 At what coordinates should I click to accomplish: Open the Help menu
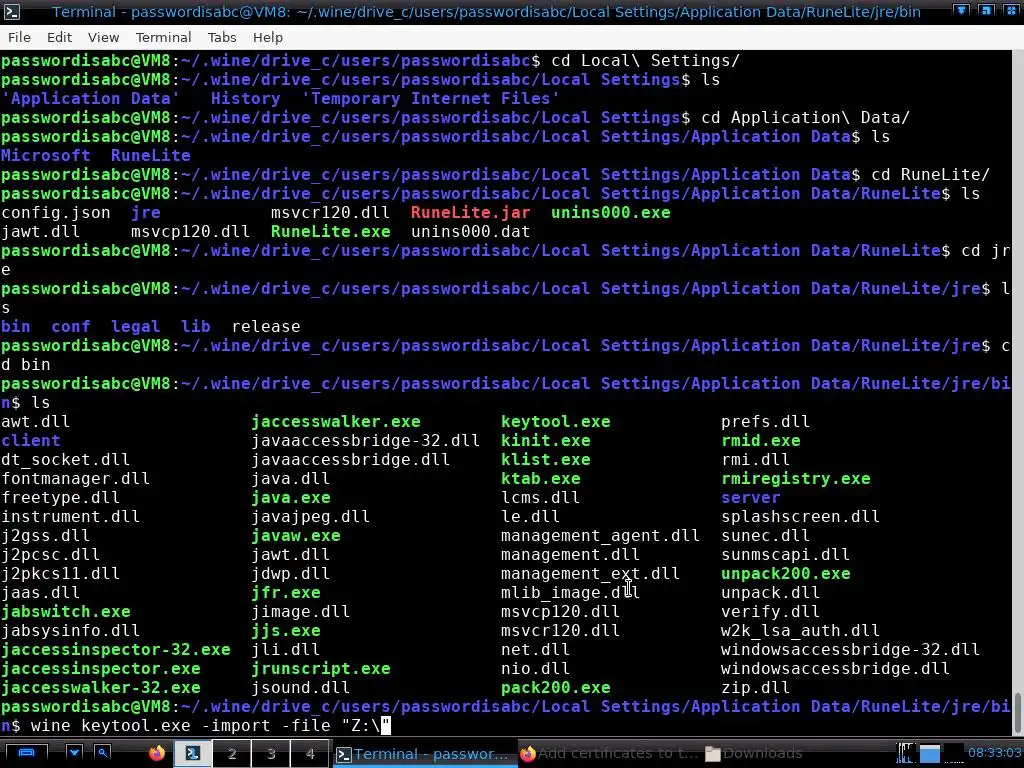[x=268, y=37]
